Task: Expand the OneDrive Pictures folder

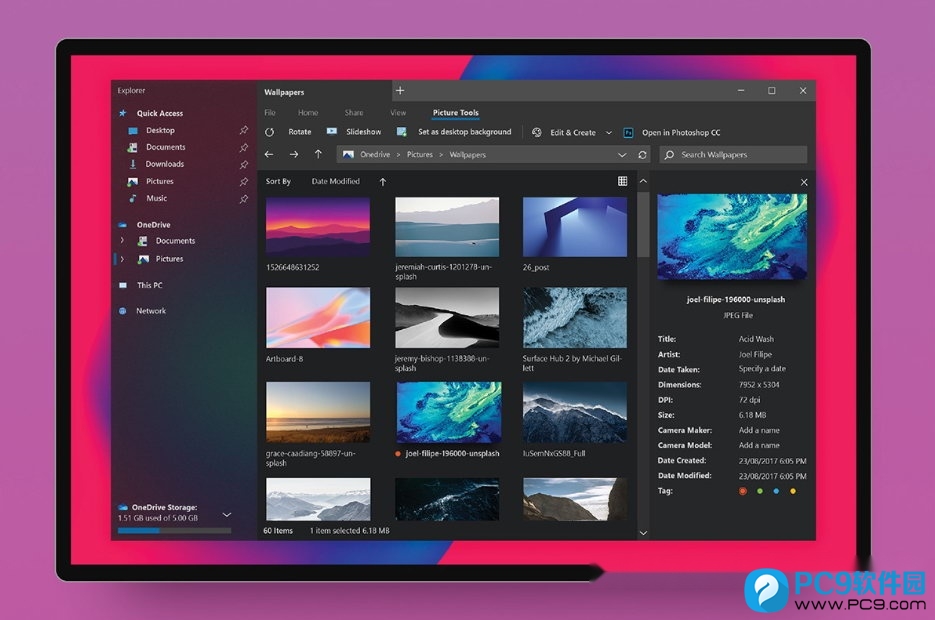Action: (122, 259)
